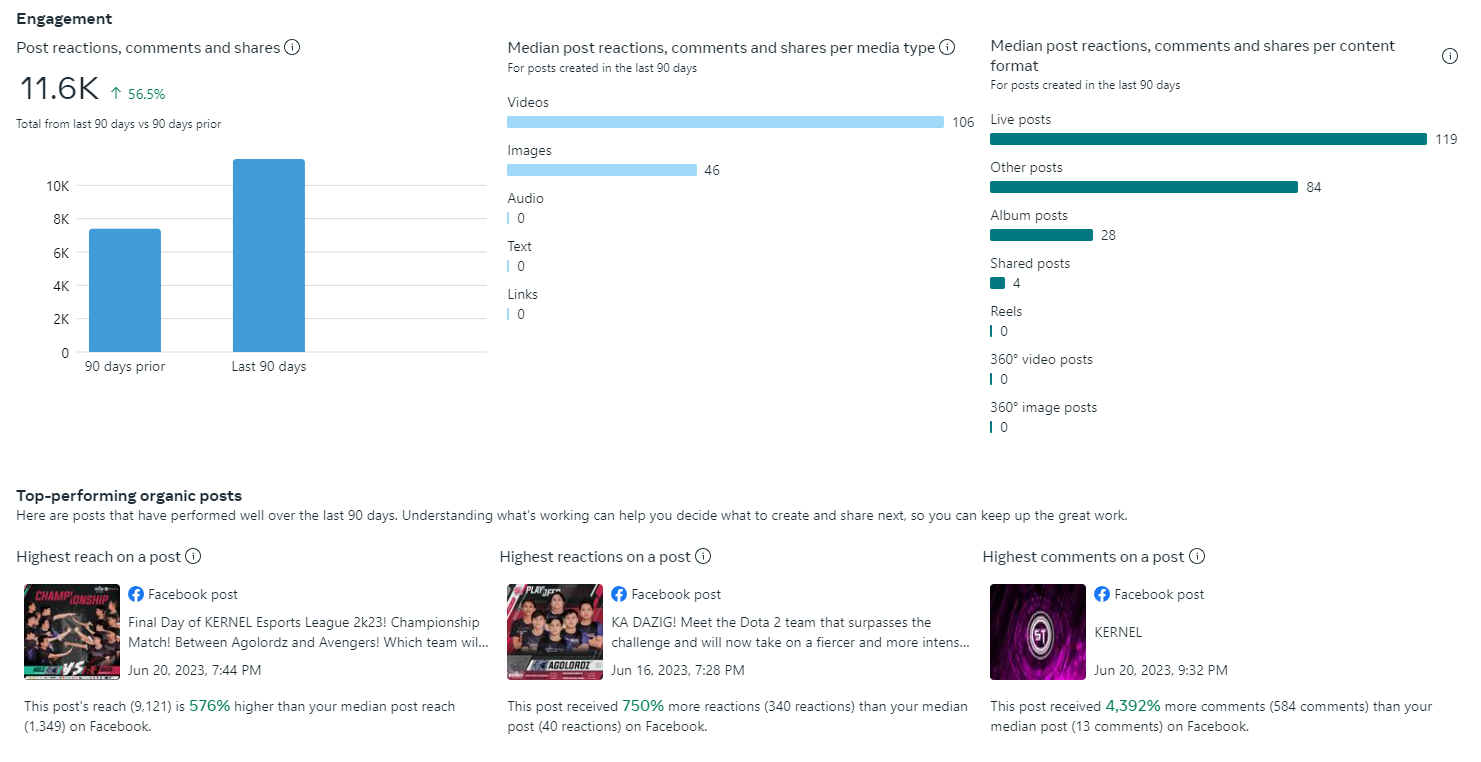Open the Championship match post thumbnail
1481x762 pixels.
(72, 632)
